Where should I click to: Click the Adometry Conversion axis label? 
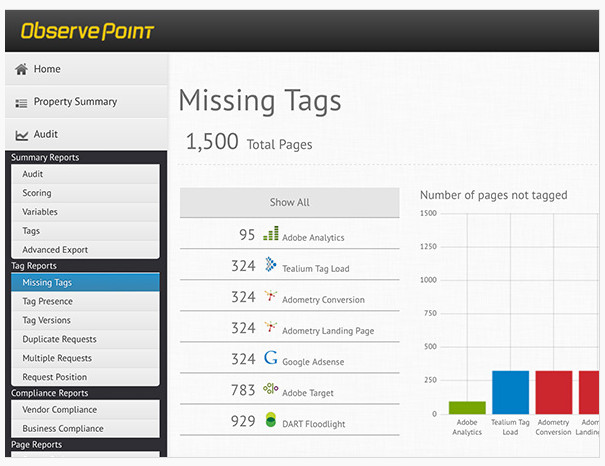point(553,427)
